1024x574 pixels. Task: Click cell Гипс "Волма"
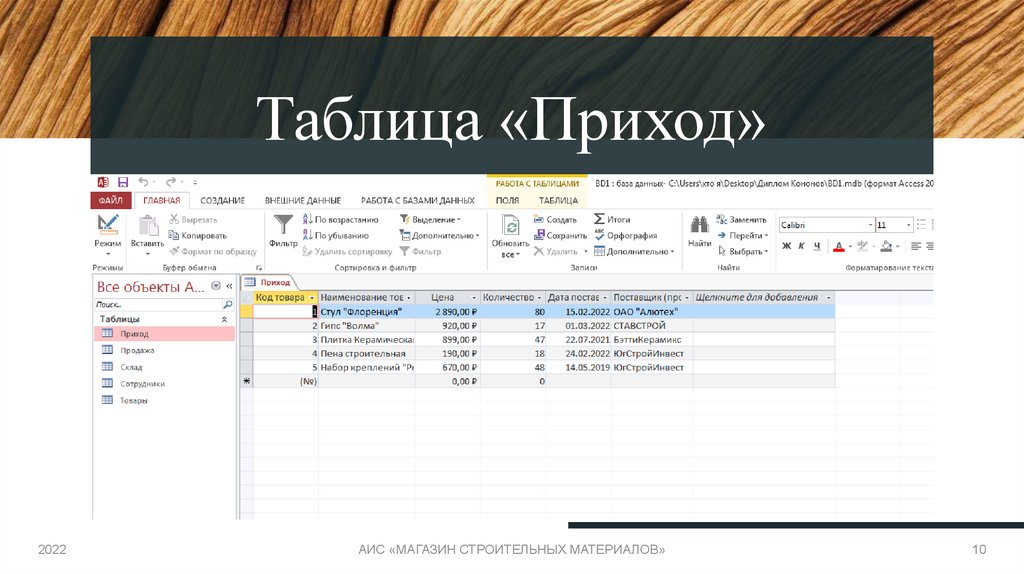click(x=366, y=326)
